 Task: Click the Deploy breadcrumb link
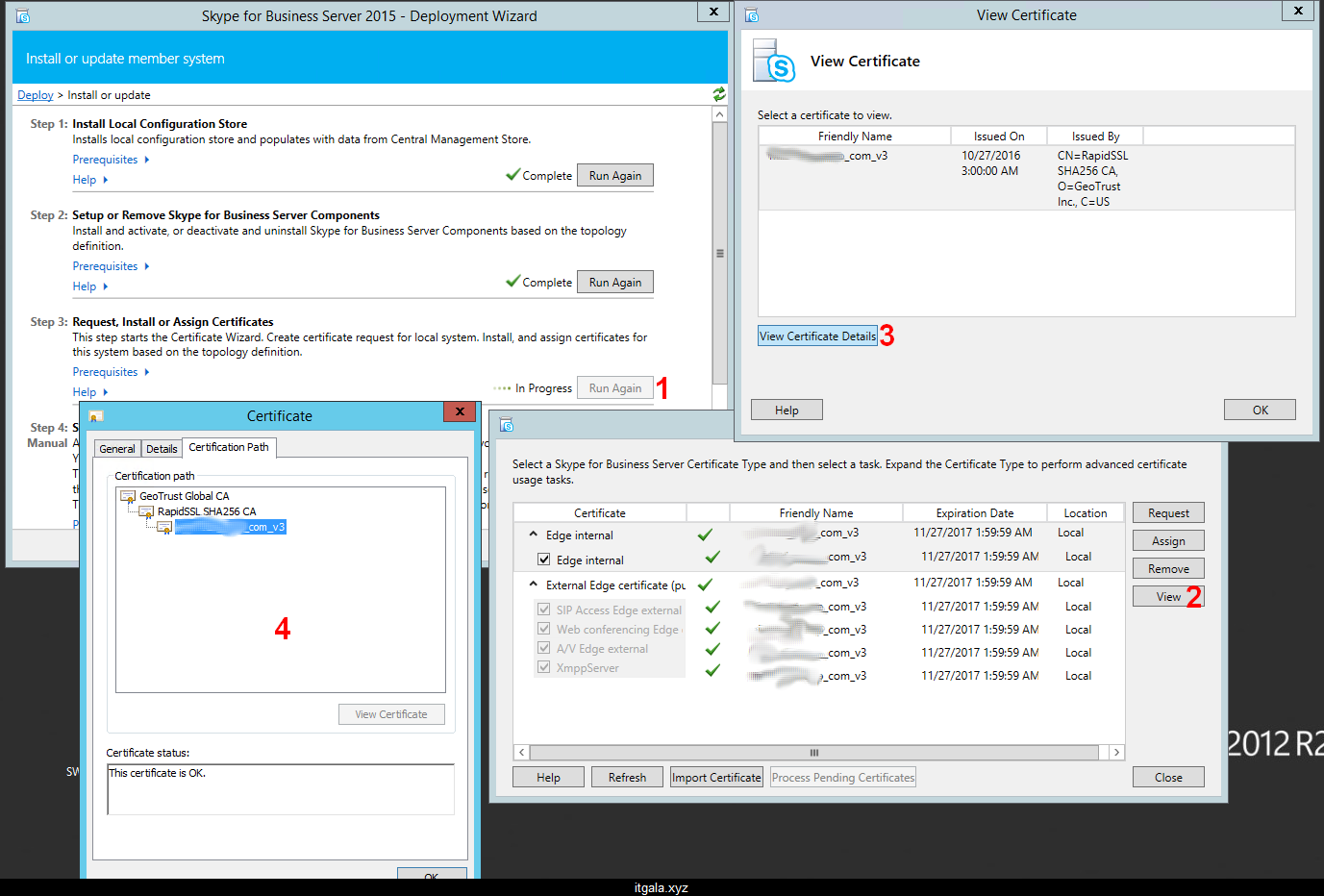(x=36, y=95)
